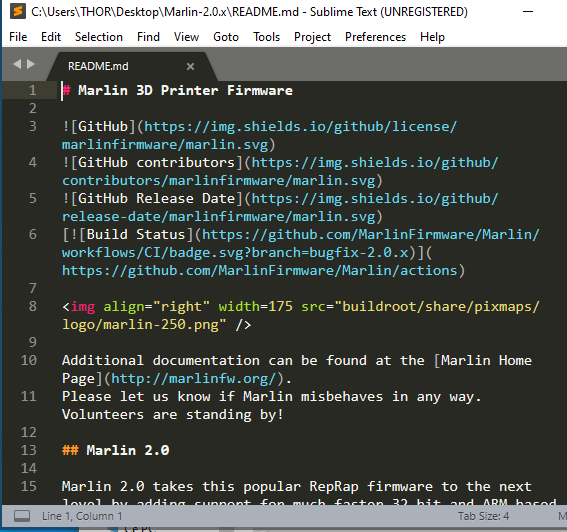567x532 pixels.
Task: Click the '[GitHub Release Date]' label text
Action: point(157,199)
